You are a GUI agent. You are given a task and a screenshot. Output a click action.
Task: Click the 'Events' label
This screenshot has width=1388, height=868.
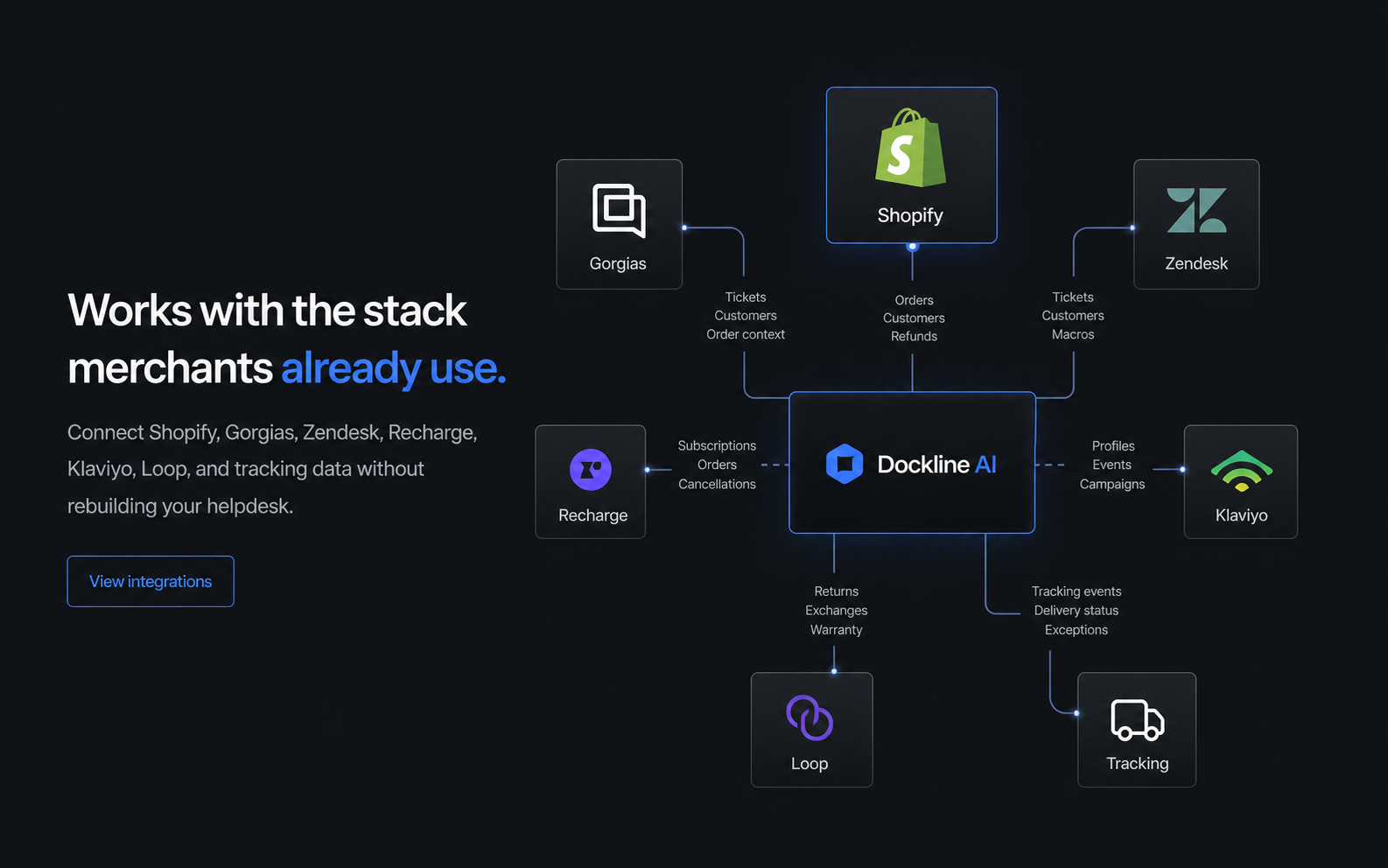click(x=1112, y=465)
